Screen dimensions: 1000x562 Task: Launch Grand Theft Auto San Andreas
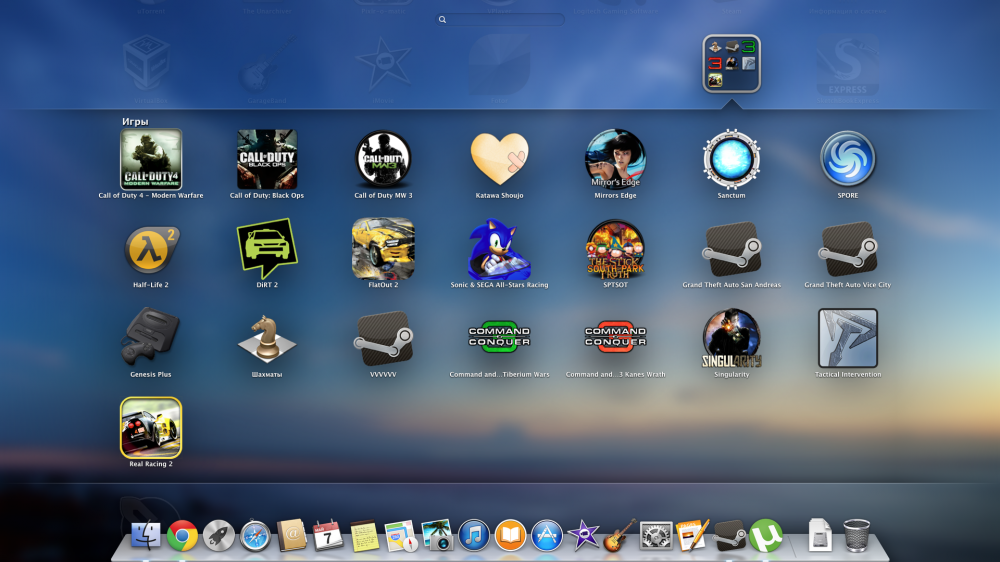coord(732,249)
